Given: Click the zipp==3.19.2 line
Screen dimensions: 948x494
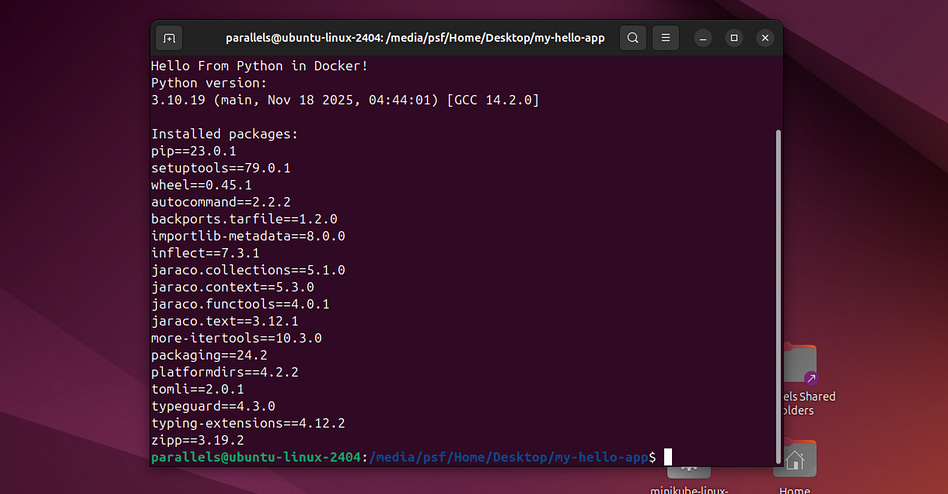Looking at the screenshot, I should click(198, 440).
